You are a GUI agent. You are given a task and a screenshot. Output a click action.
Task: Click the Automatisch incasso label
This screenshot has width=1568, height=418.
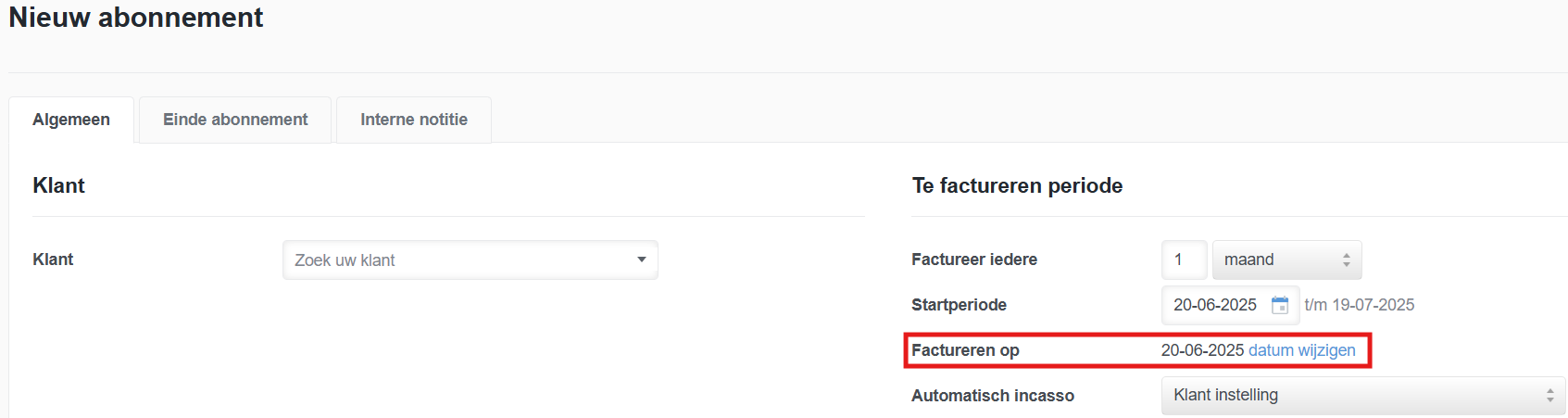[992, 396]
